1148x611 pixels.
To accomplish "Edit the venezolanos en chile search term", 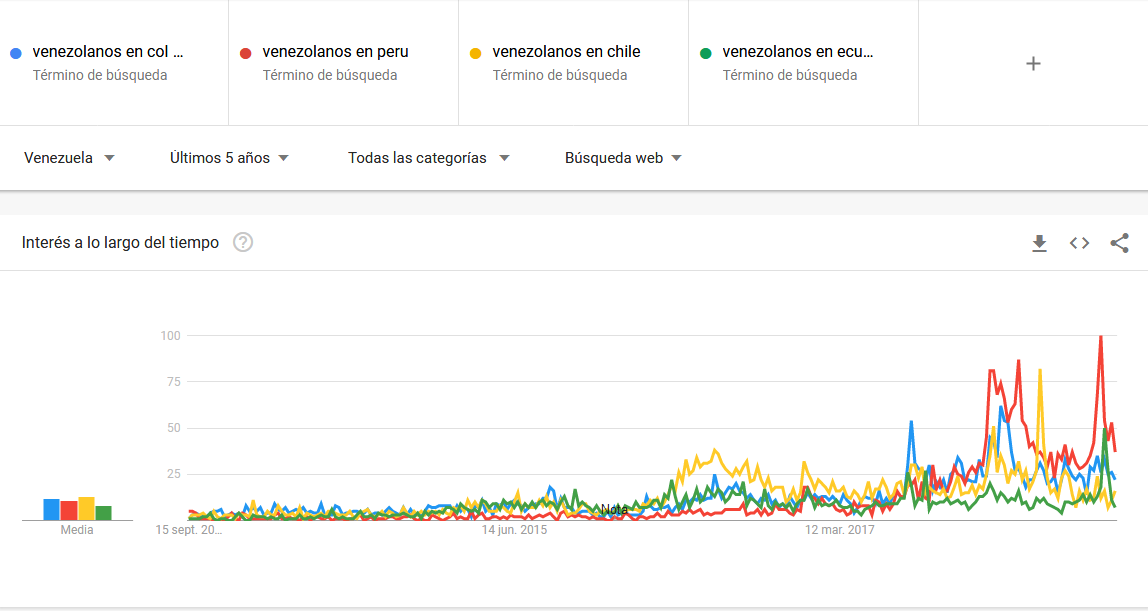I will 566,52.
